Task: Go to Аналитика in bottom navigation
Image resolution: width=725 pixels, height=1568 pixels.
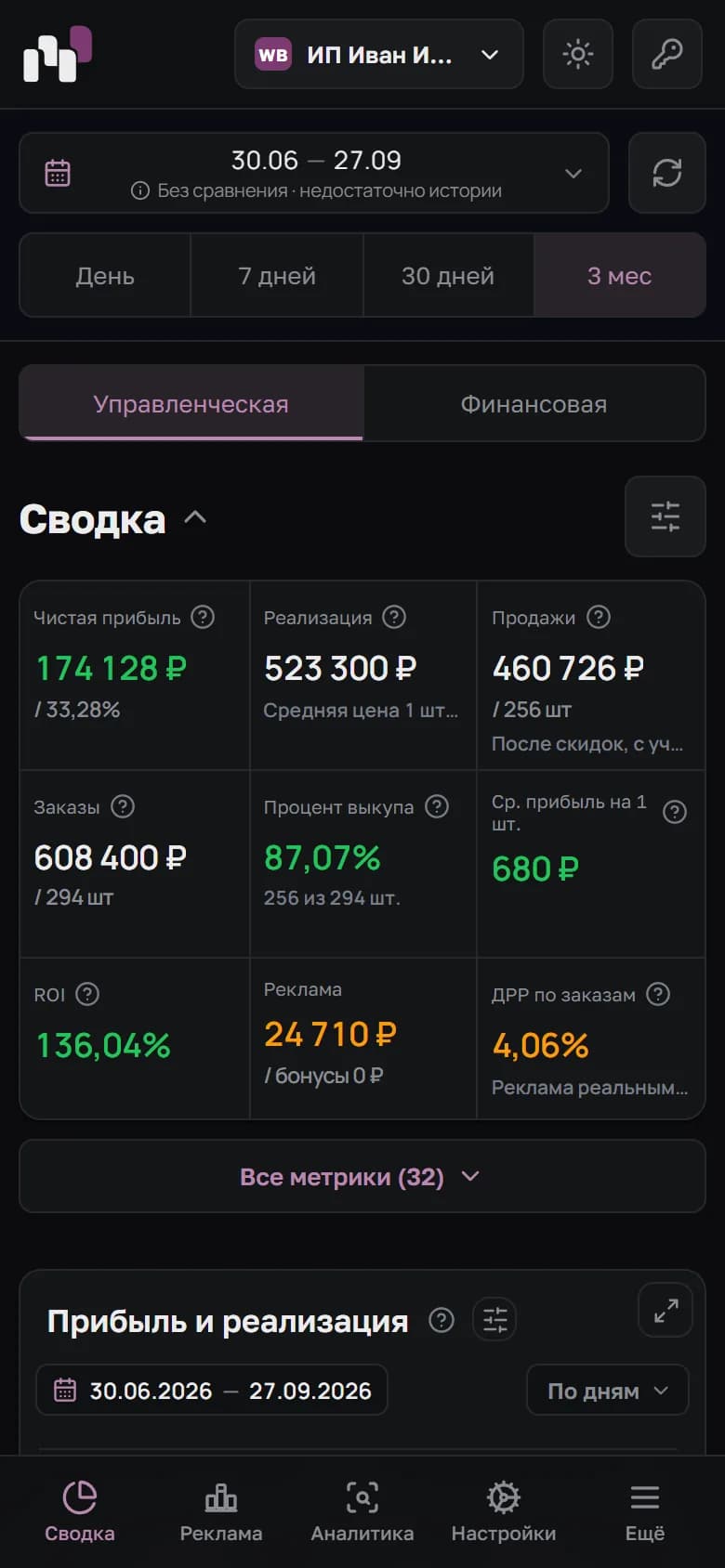Action: pyautogui.click(x=362, y=1511)
